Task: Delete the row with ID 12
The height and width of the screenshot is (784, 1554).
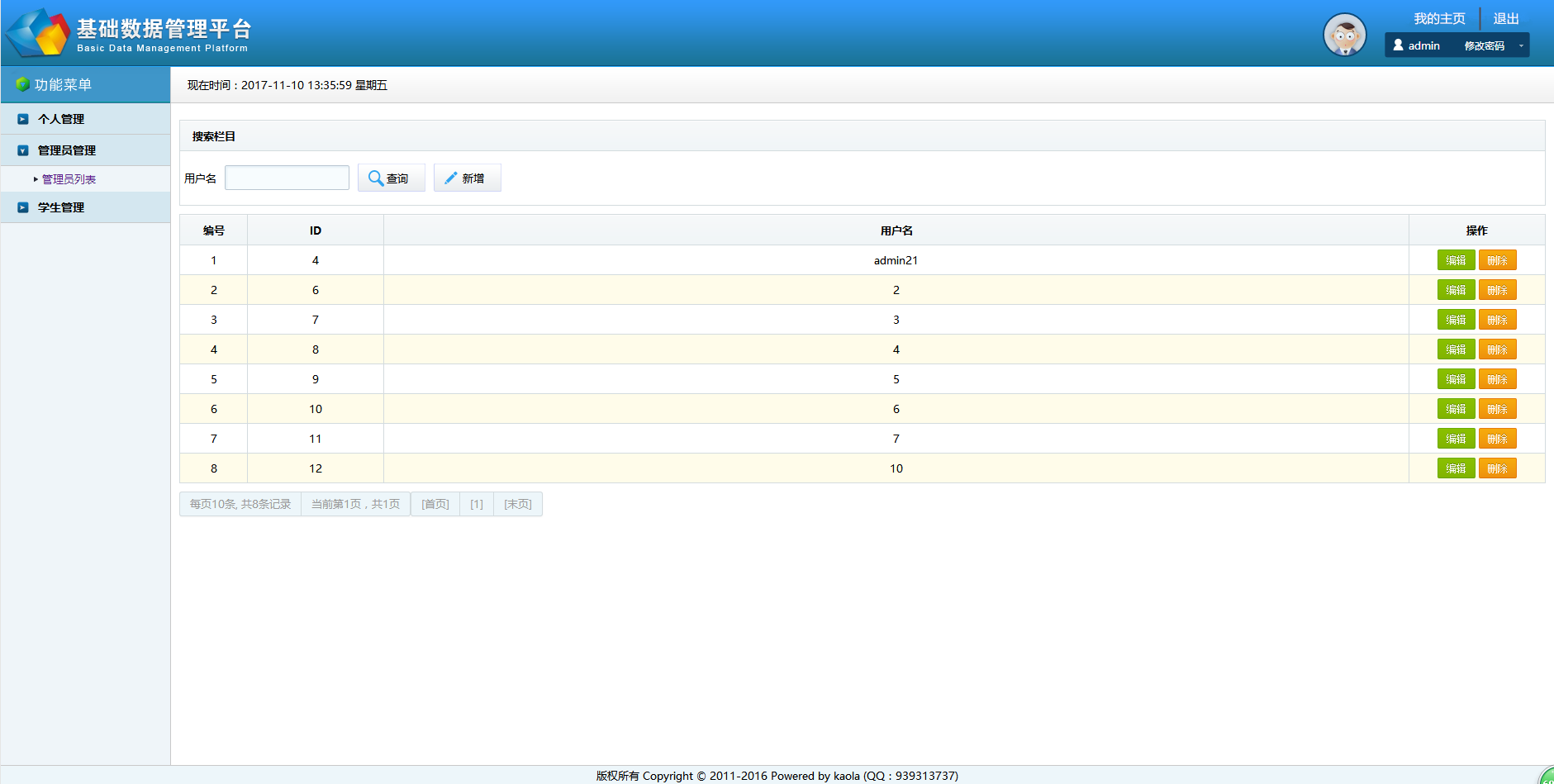Action: 1497,468
